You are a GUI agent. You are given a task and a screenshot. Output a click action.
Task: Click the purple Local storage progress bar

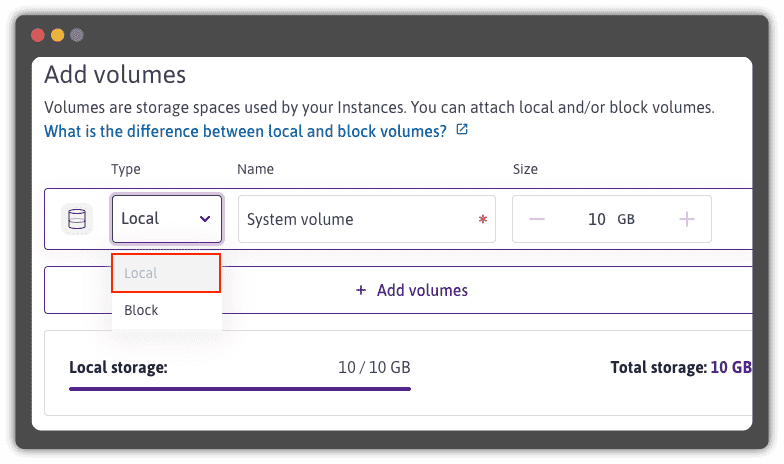(x=239, y=388)
